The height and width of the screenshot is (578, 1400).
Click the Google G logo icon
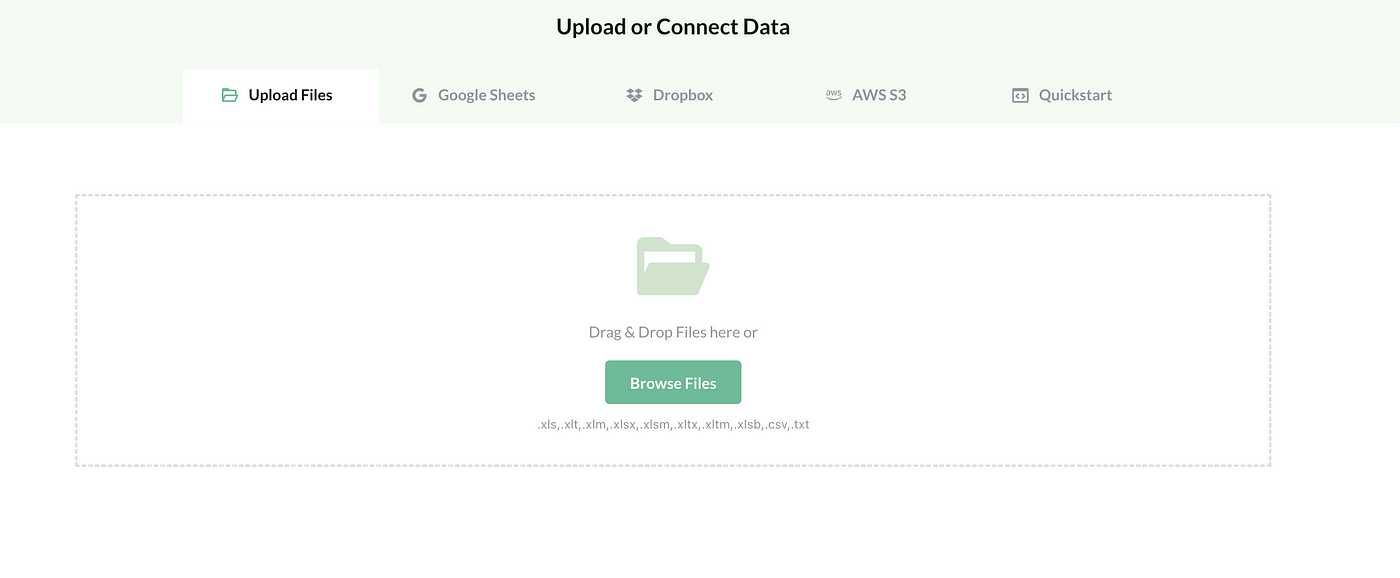419,95
